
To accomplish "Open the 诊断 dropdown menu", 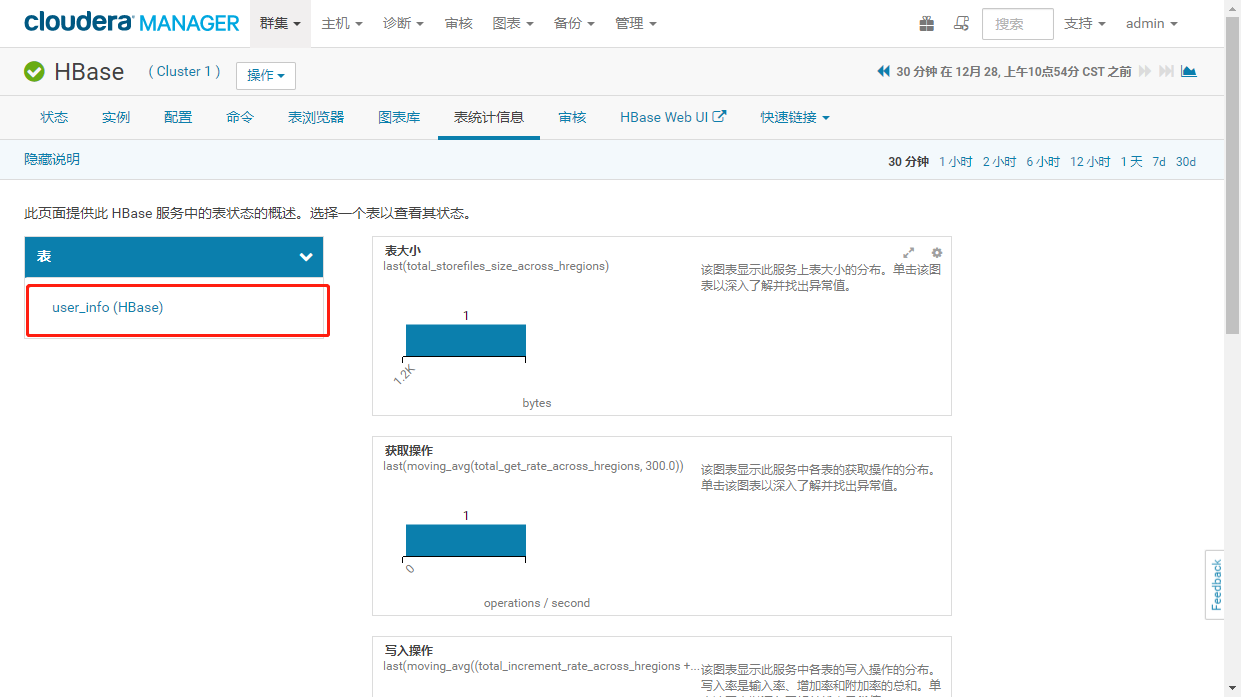I will (403, 23).
